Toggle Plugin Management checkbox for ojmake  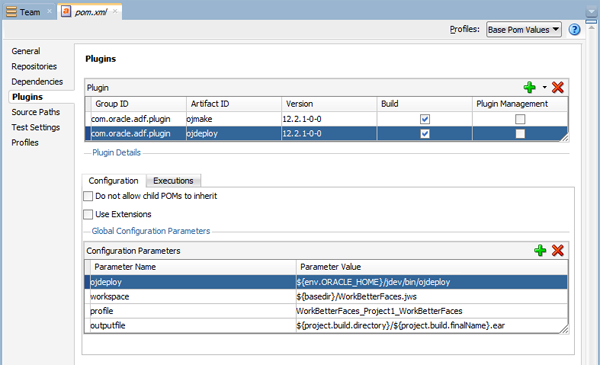click(520, 119)
